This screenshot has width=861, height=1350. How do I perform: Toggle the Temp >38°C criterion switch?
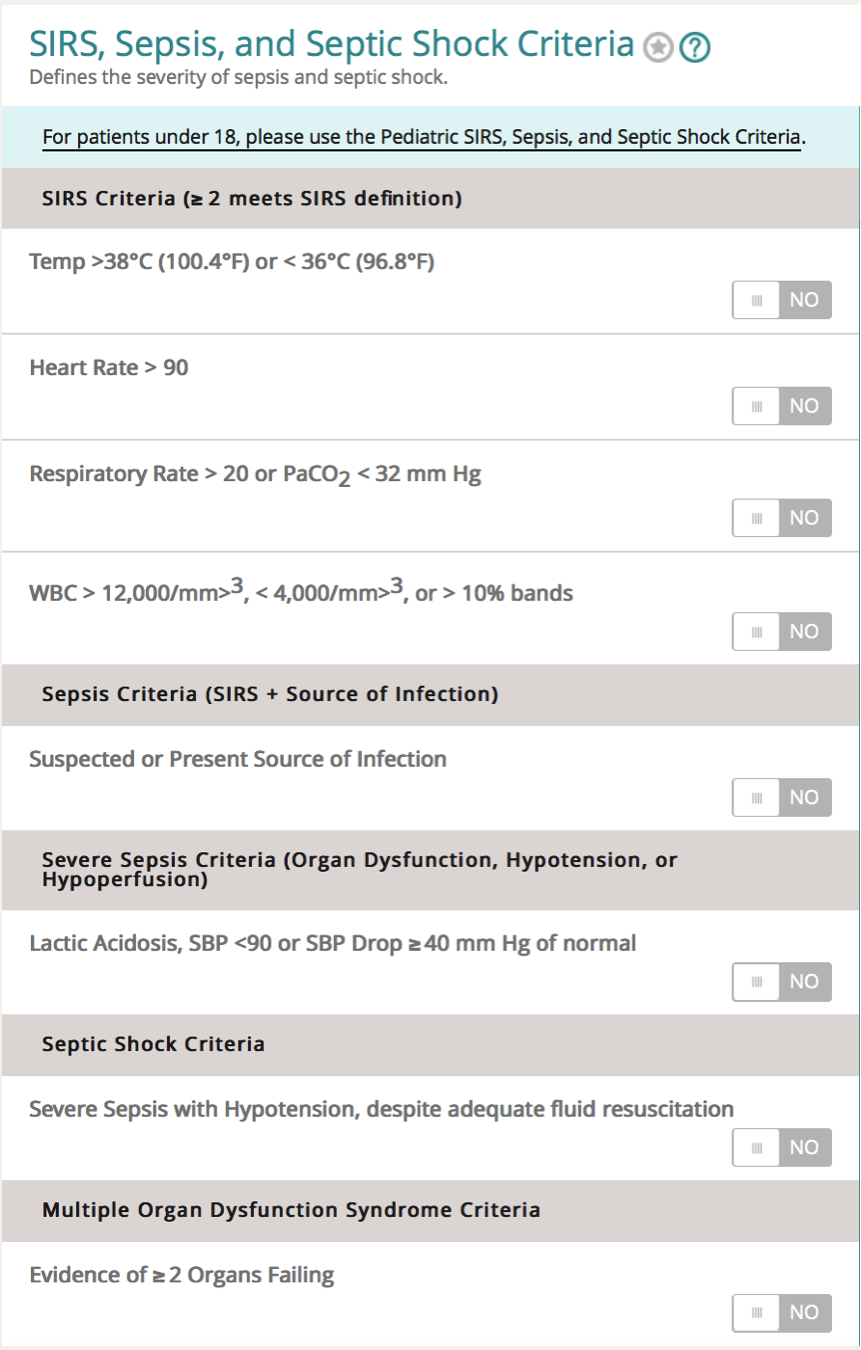click(782, 300)
